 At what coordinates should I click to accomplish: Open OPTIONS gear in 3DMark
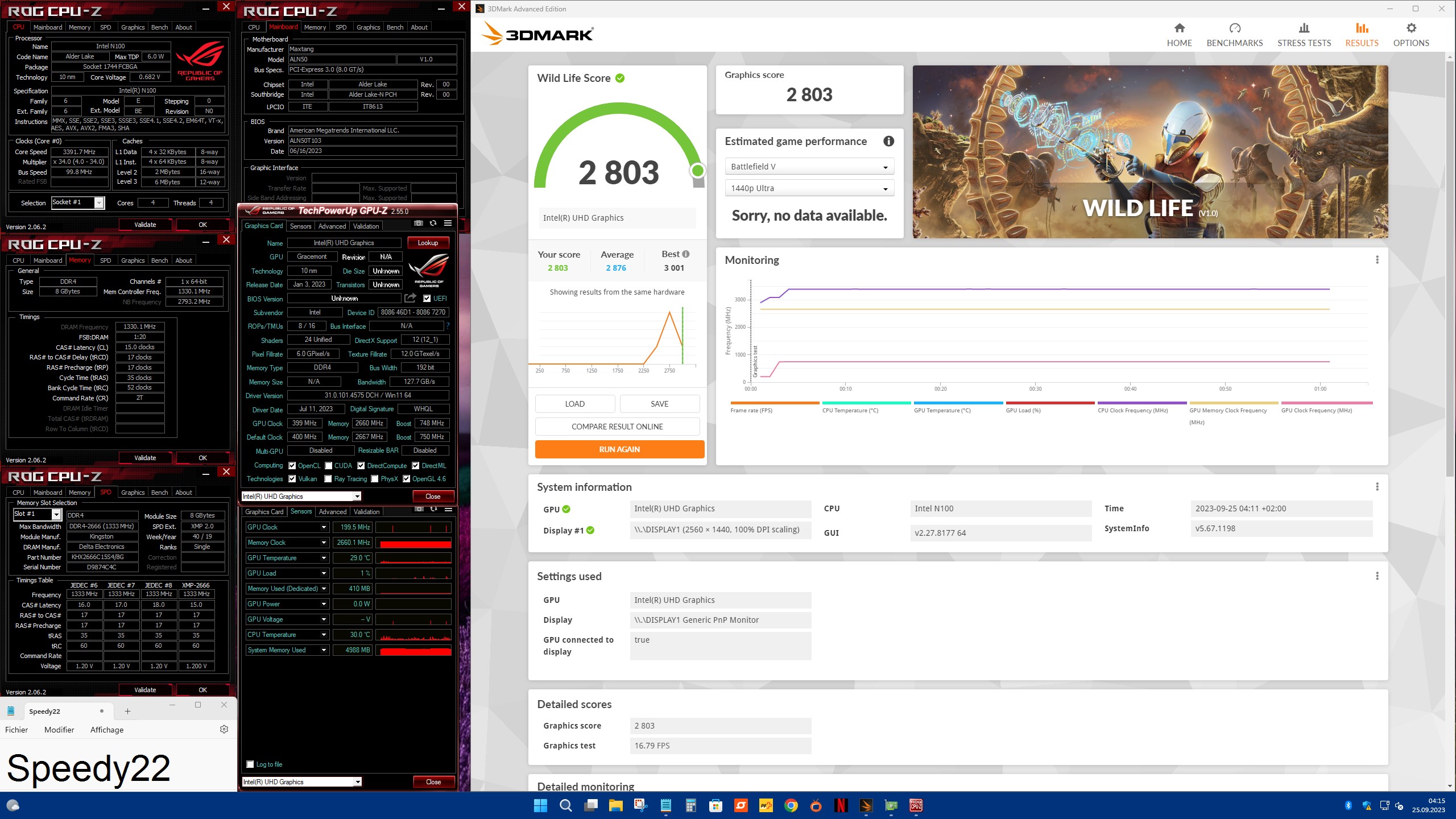click(1411, 35)
